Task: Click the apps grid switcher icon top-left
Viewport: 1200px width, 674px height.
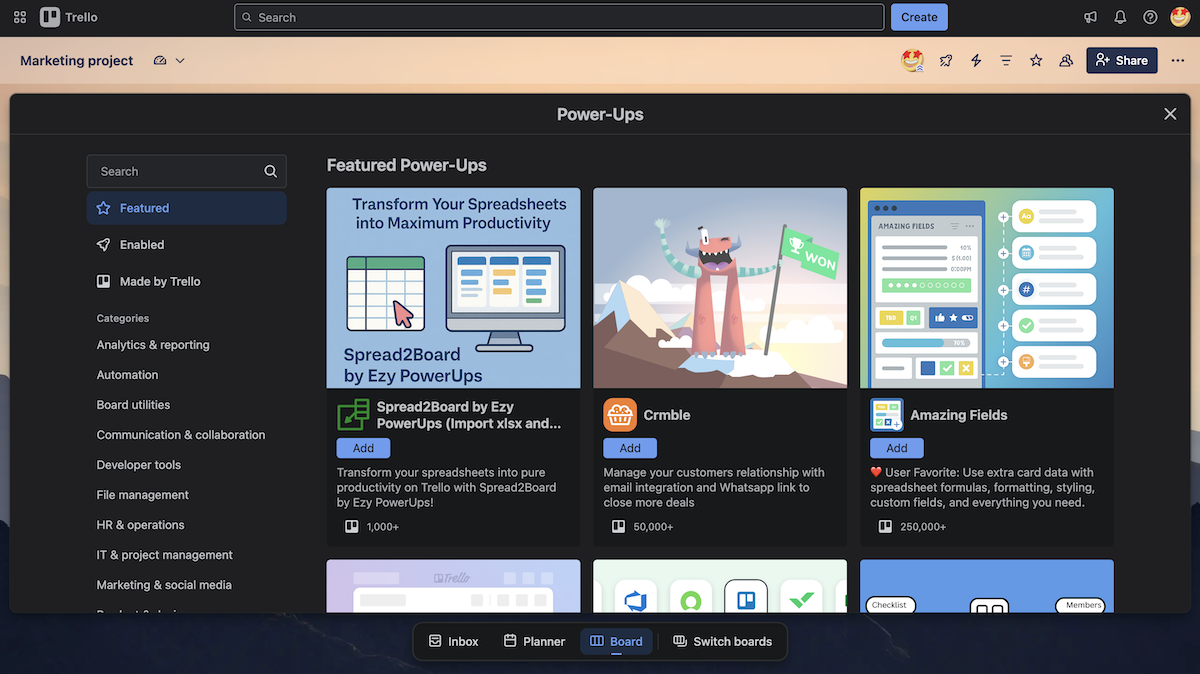Action: (x=19, y=17)
